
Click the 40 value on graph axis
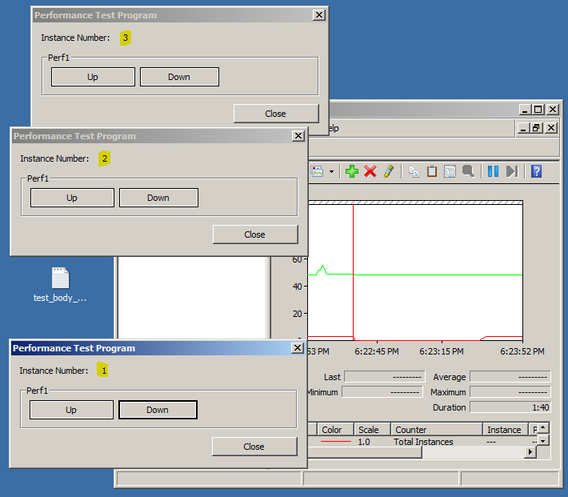297,287
